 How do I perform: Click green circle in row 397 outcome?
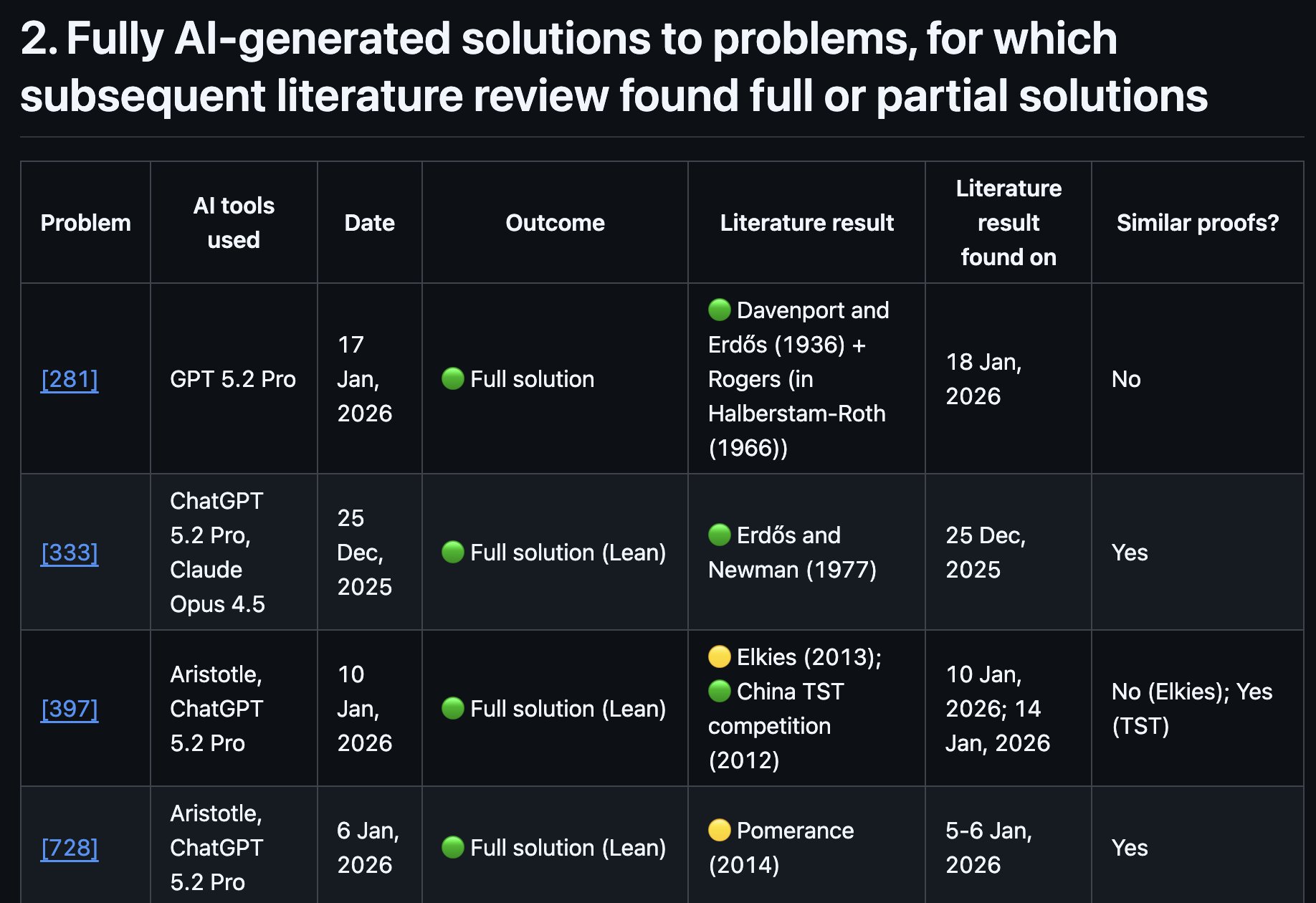[453, 708]
